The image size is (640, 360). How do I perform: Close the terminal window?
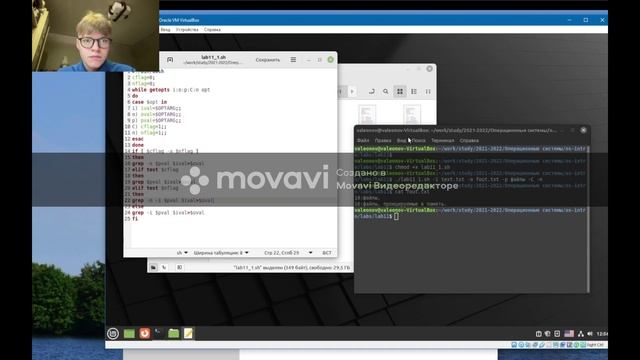point(583,130)
